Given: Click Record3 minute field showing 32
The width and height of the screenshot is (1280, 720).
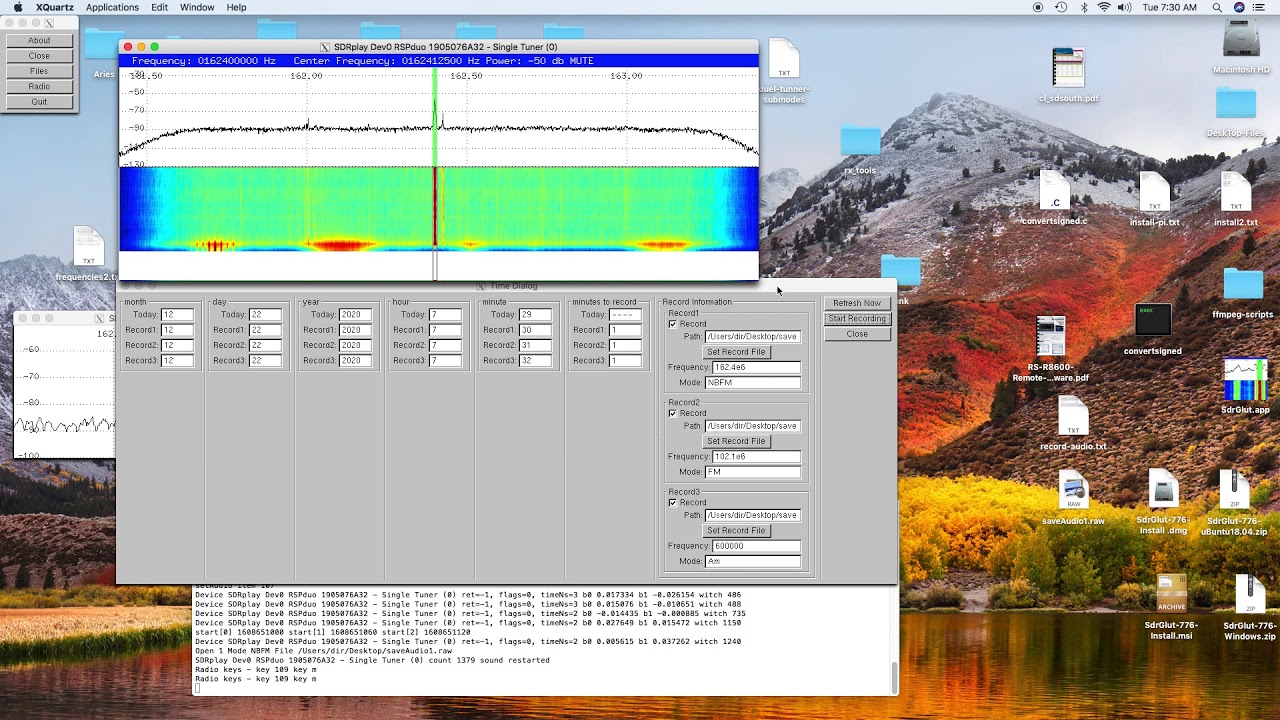Looking at the screenshot, I should (535, 361).
